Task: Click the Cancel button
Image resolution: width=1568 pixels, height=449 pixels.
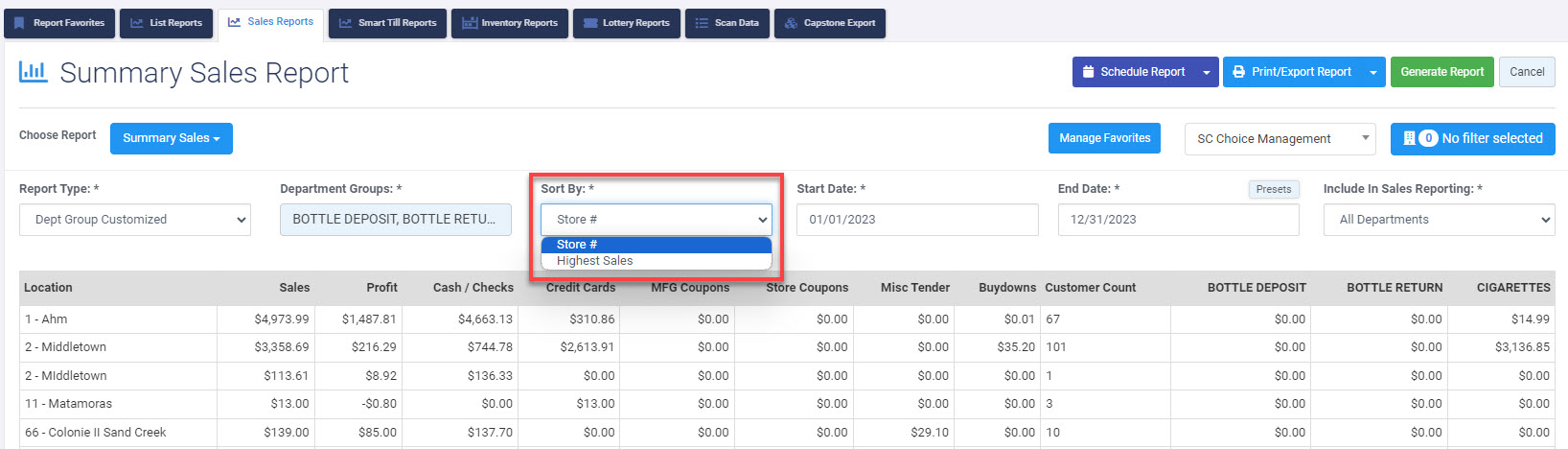Action: click(x=1527, y=72)
